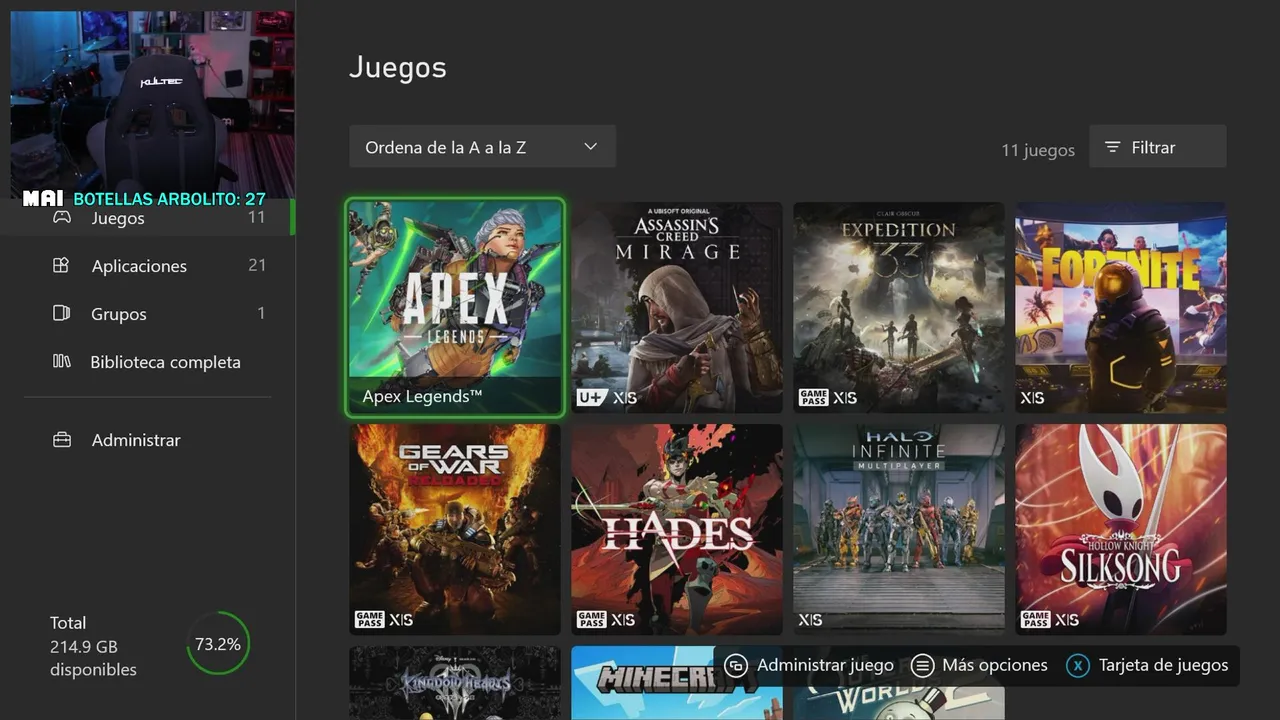Click the Ubisoft+ badge on Assassin's Creed Mirage
The width and height of the screenshot is (1280, 720).
point(591,398)
